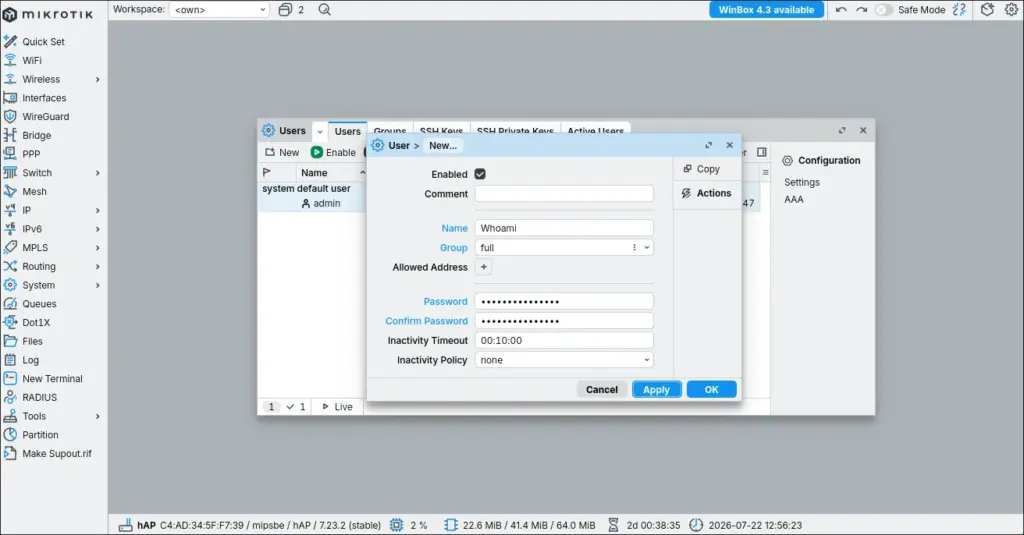Open the Dot1X section
1024x535 pixels.
(x=36, y=323)
